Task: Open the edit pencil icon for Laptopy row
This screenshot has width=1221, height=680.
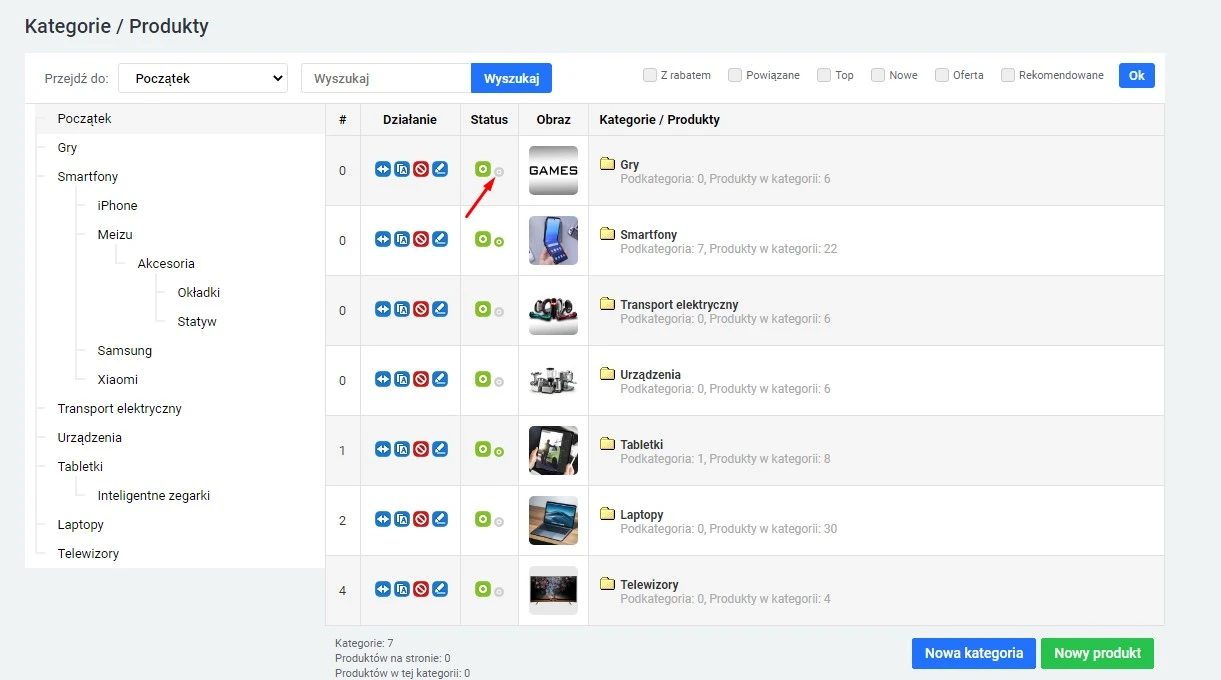Action: click(440, 519)
